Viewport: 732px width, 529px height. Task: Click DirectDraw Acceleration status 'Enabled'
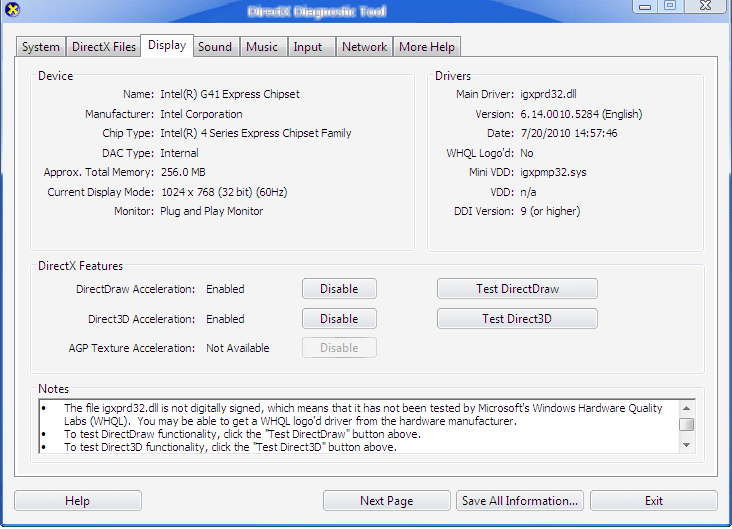(x=225, y=289)
